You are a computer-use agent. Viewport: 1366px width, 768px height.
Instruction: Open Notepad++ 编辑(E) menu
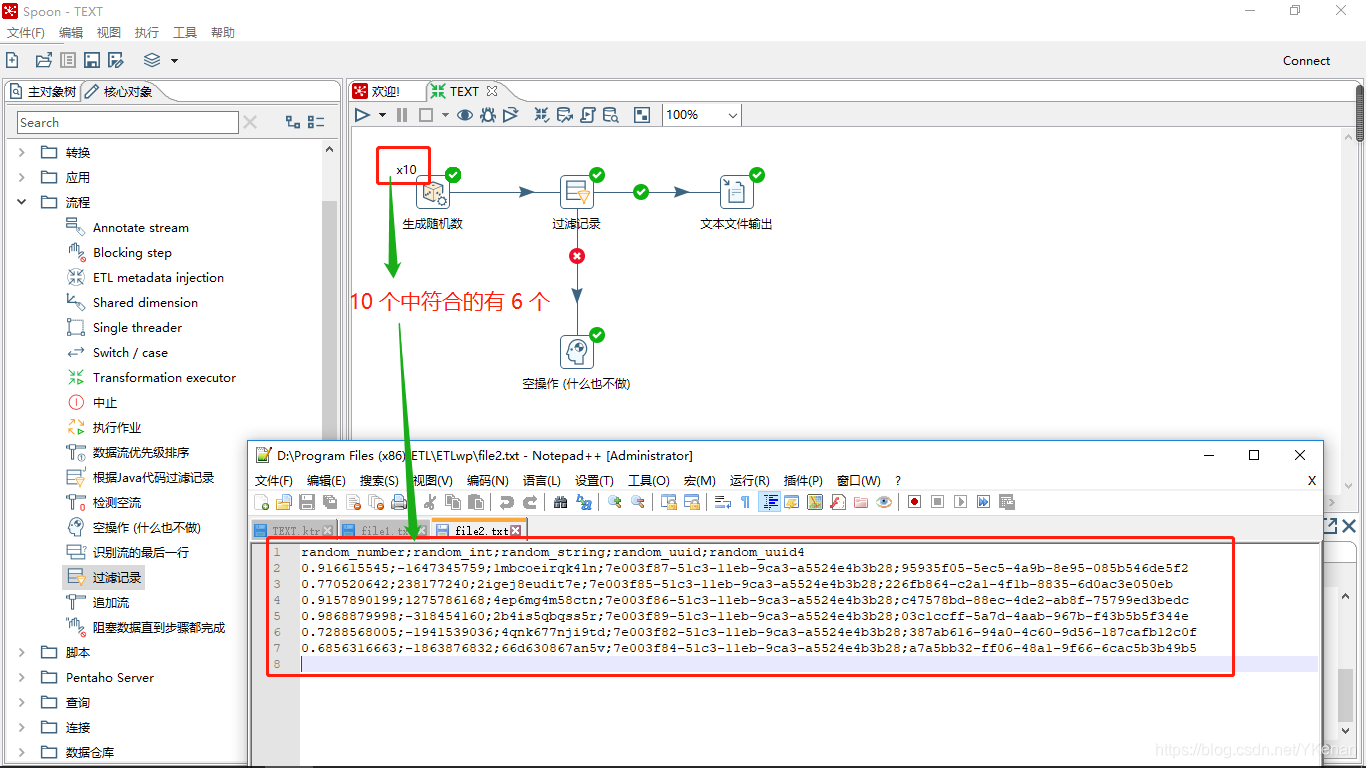(x=326, y=481)
